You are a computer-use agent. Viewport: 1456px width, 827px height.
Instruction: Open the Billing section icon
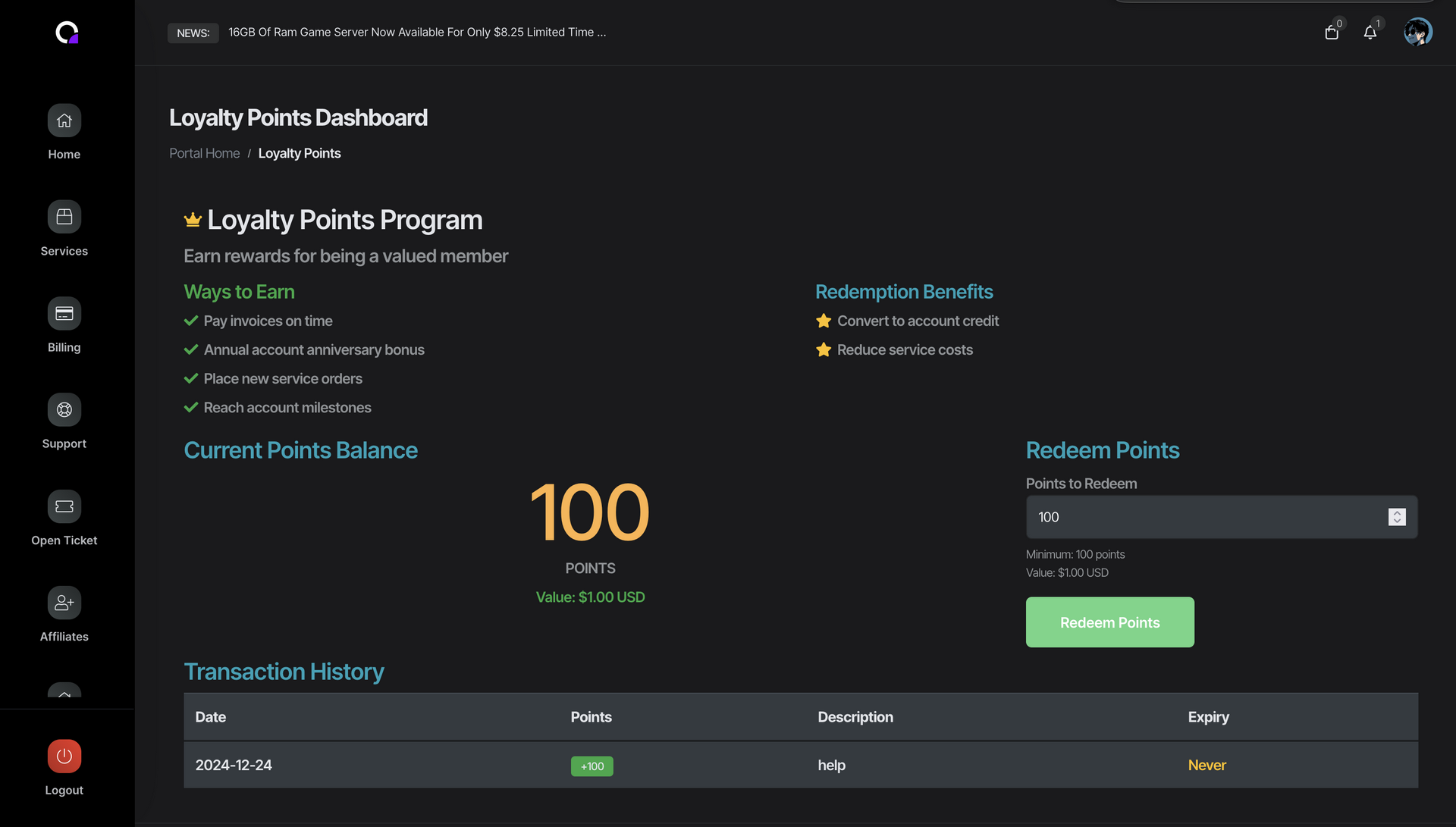[64, 313]
